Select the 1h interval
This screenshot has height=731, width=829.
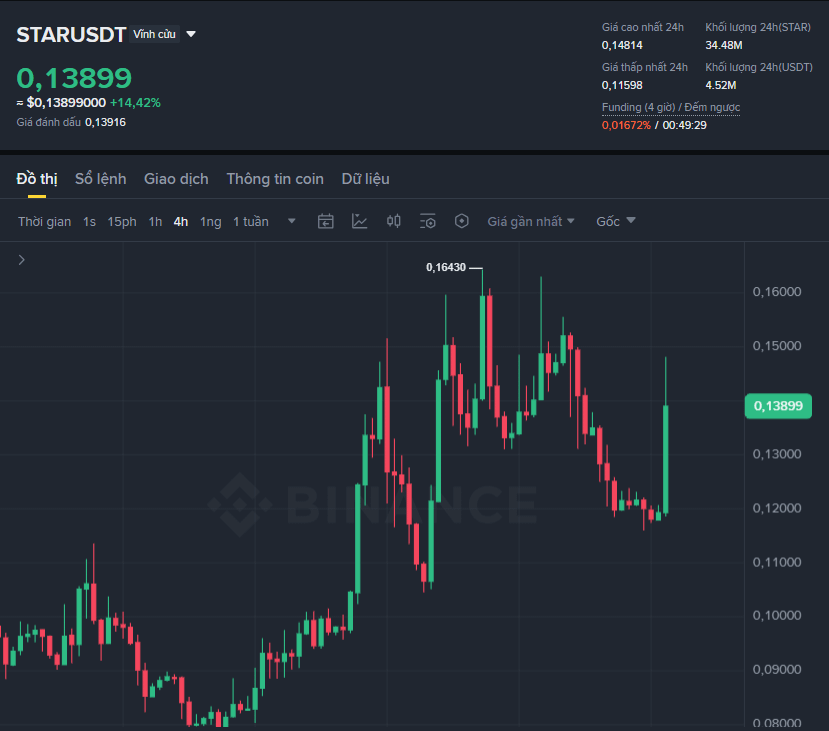coord(155,221)
